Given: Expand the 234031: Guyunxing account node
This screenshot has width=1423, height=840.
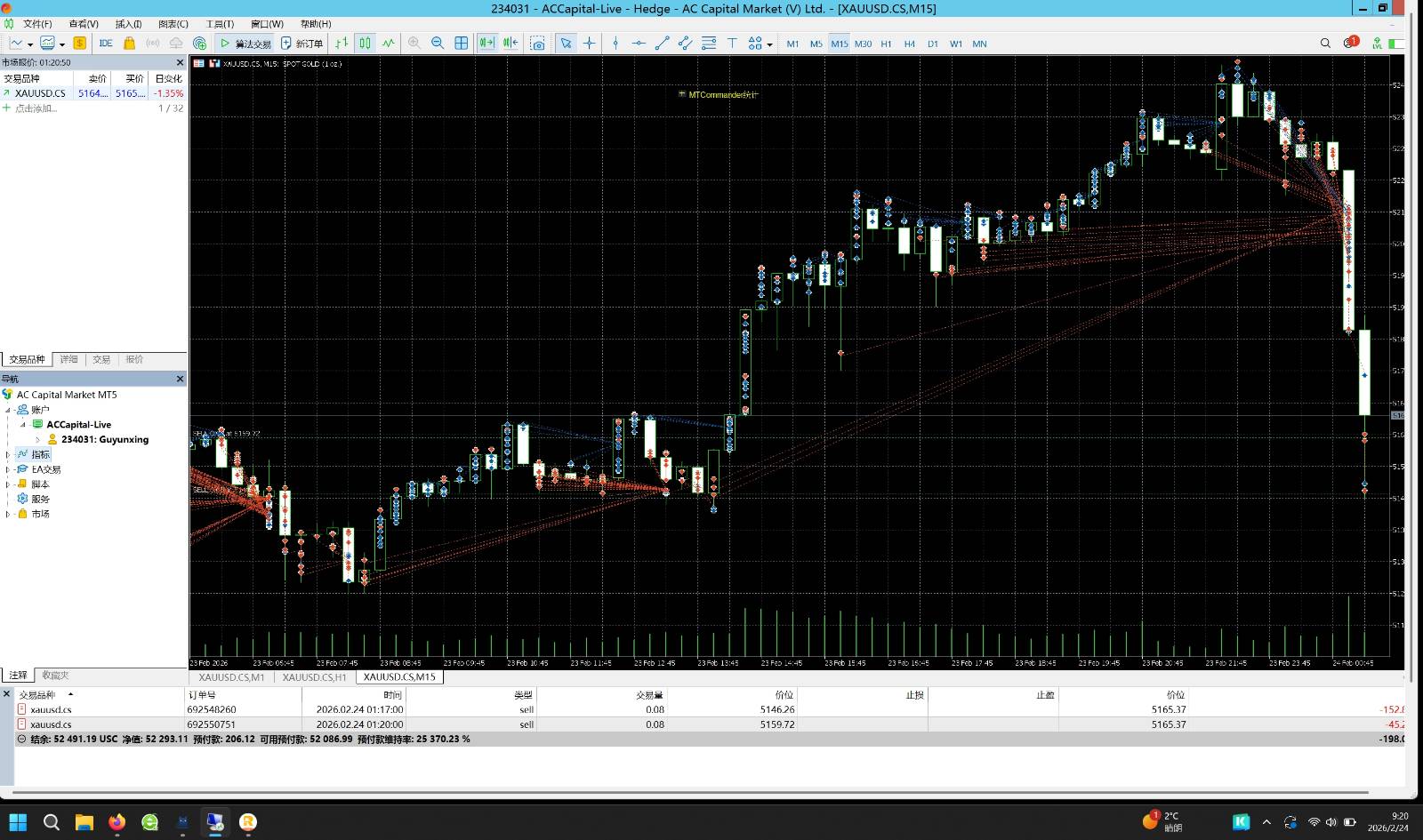Looking at the screenshot, I should (38, 439).
